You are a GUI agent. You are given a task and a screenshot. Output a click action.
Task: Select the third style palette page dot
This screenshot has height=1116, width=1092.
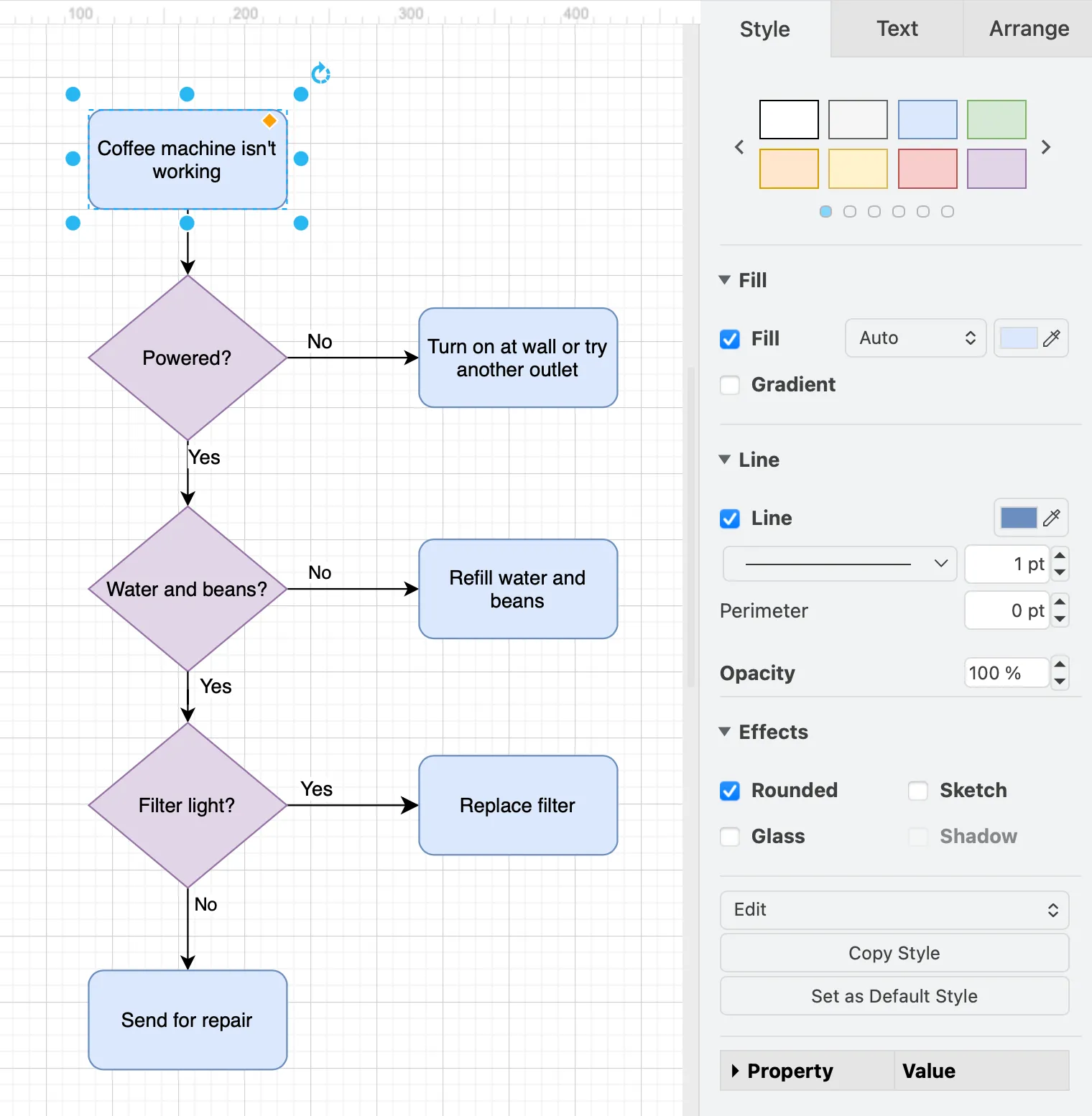click(874, 212)
